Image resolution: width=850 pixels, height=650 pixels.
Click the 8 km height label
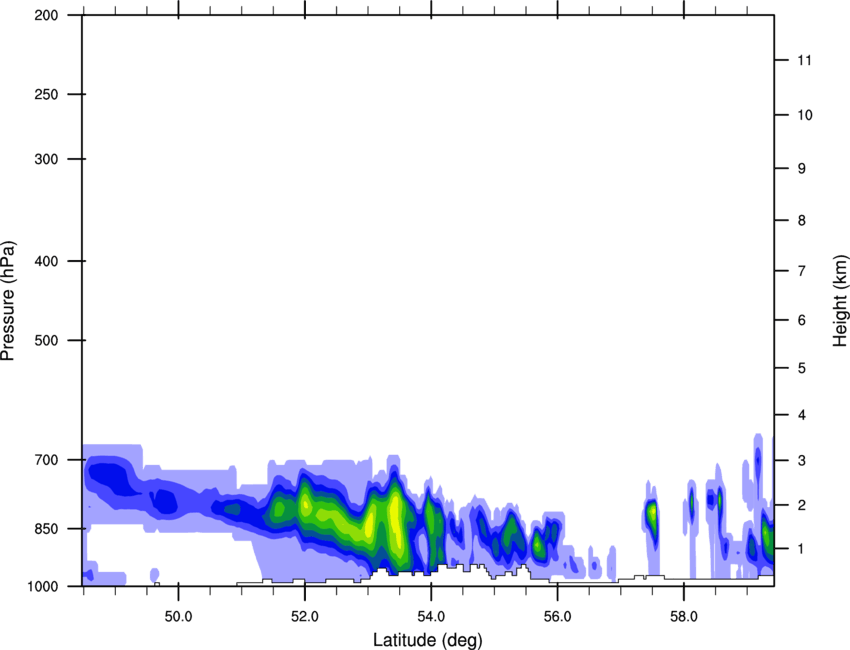(802, 221)
